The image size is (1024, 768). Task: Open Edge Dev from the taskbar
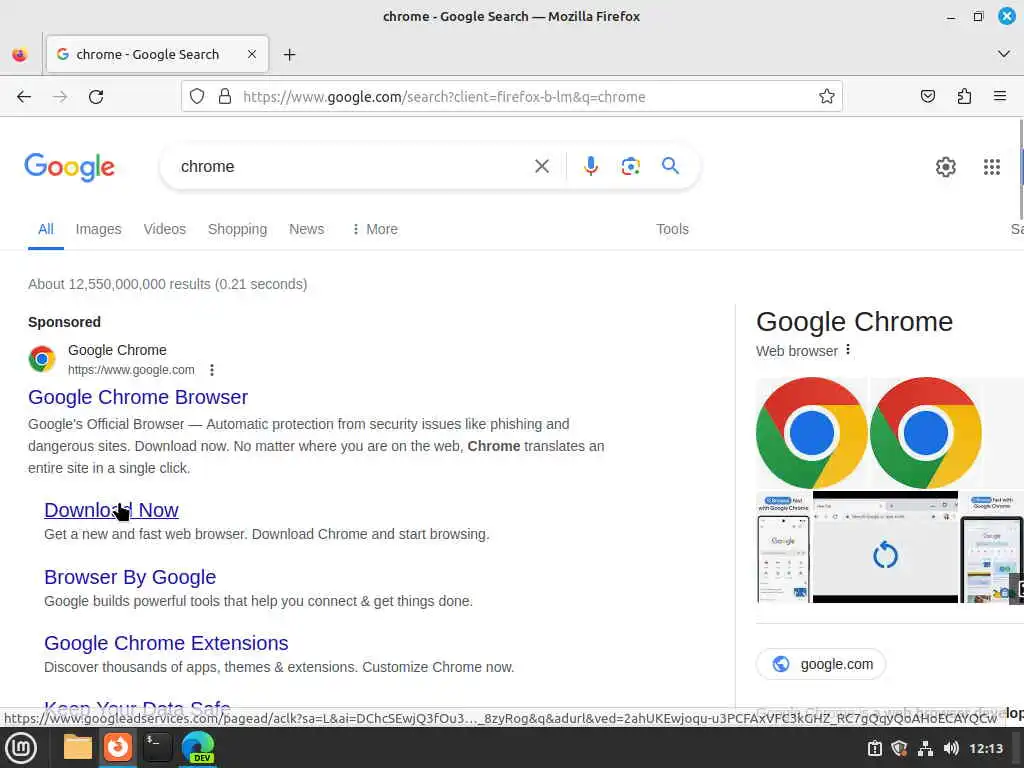(198, 747)
